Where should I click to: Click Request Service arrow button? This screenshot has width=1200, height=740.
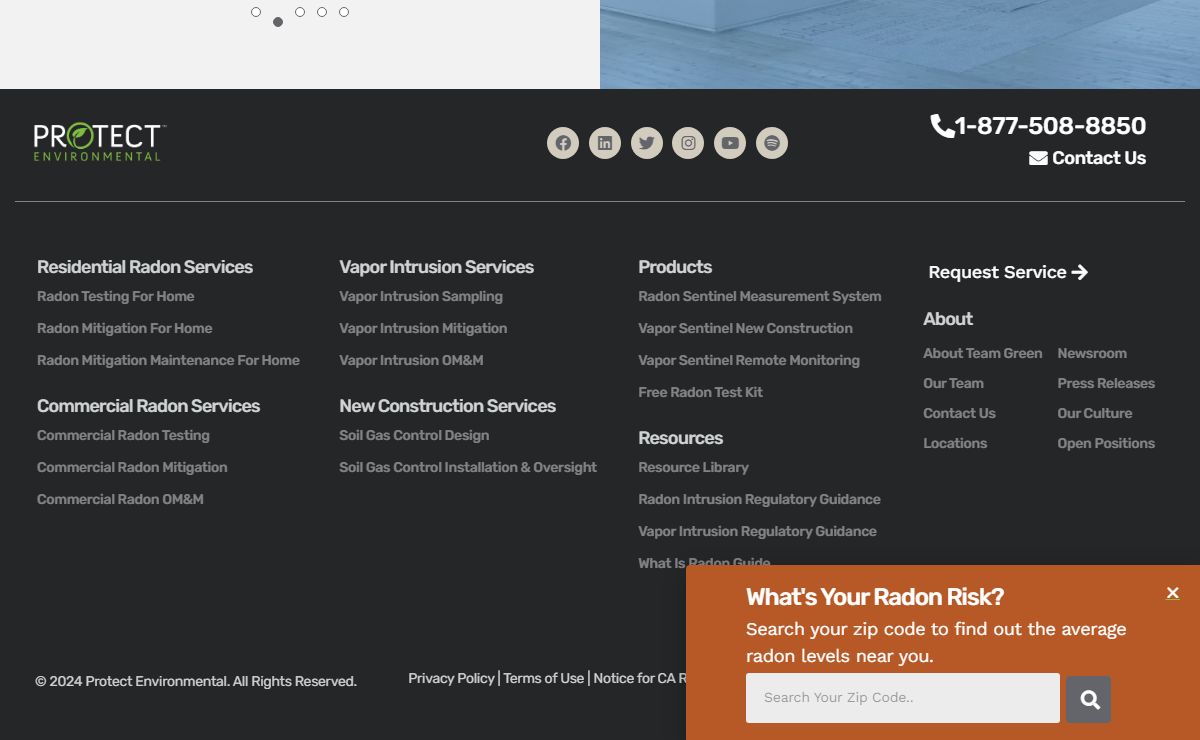coord(1008,272)
